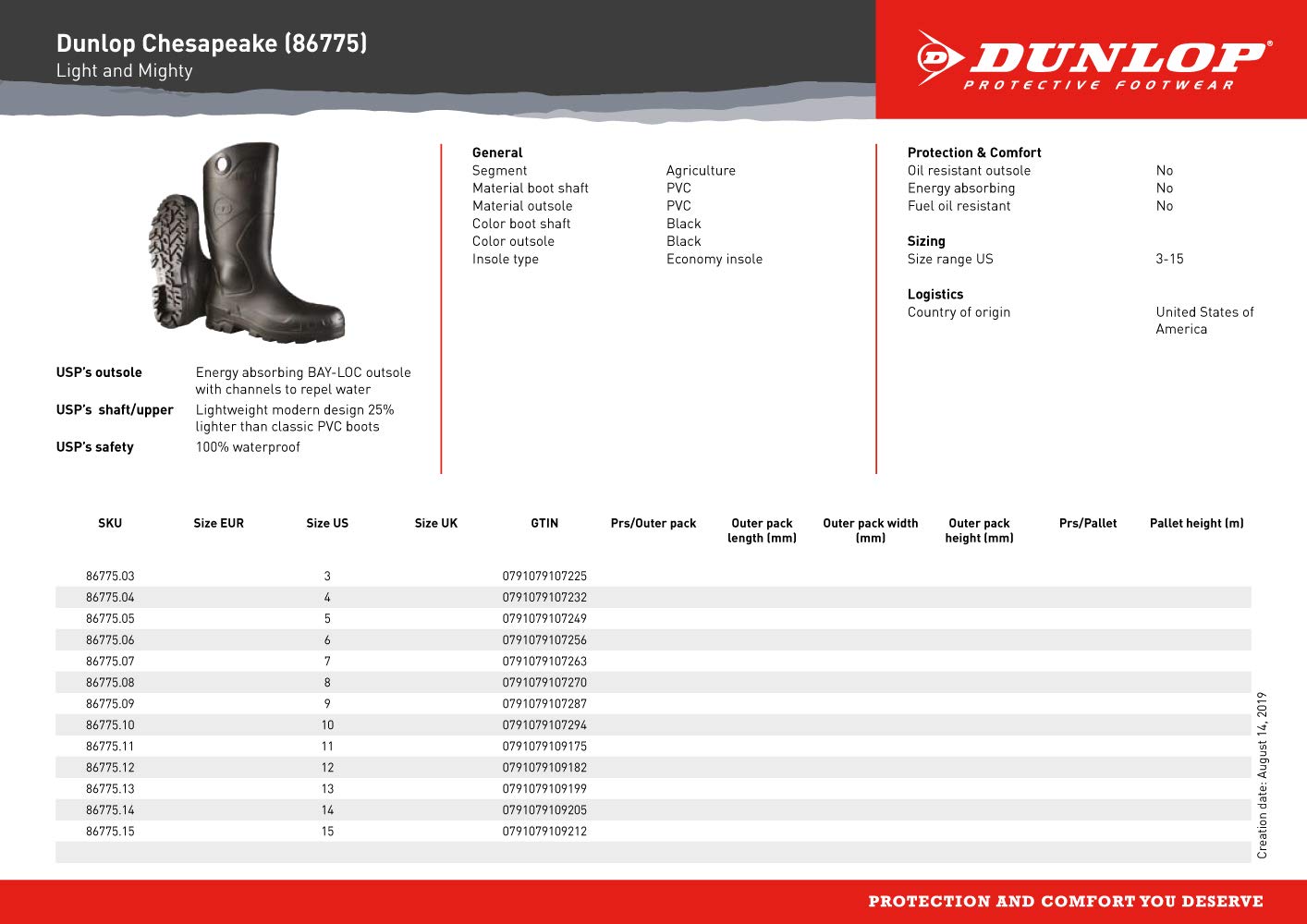Click the General section heading
Screen dimensions: 1307x924
(x=497, y=152)
